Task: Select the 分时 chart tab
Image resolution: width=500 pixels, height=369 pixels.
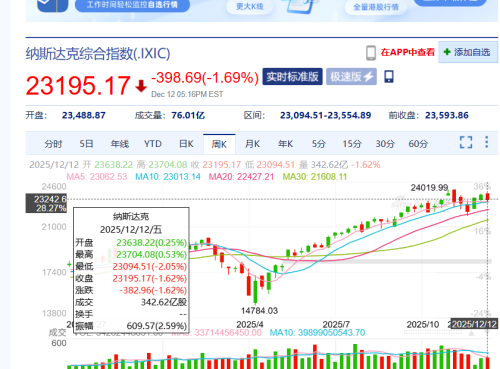Action: pos(53,144)
